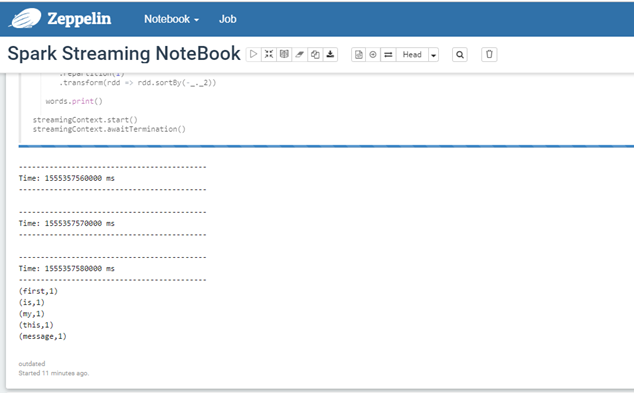The width and height of the screenshot is (634, 393).
Task: Open search code with the magnifier icon
Action: (x=460, y=55)
